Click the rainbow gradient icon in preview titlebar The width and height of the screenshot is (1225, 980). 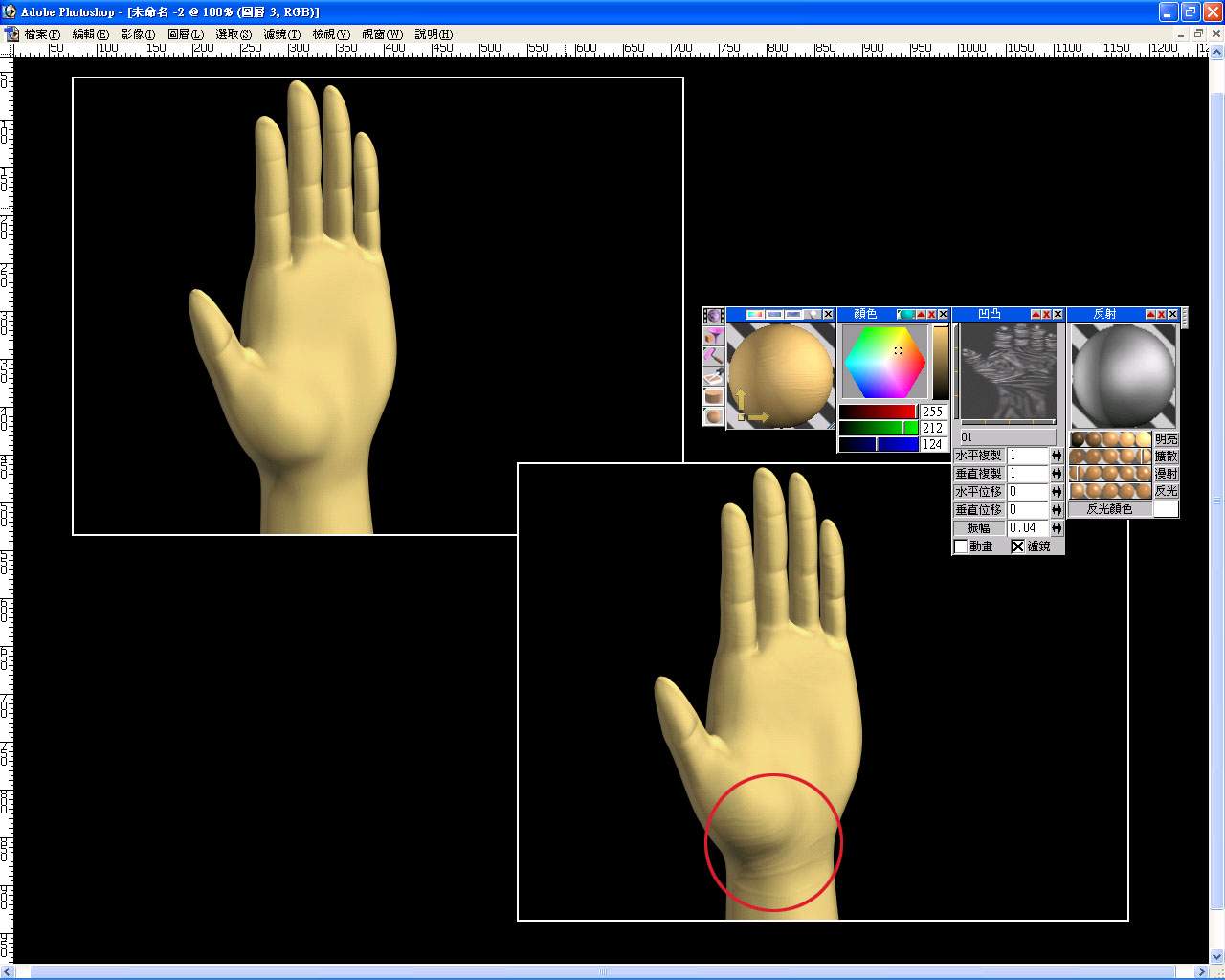coord(755,314)
